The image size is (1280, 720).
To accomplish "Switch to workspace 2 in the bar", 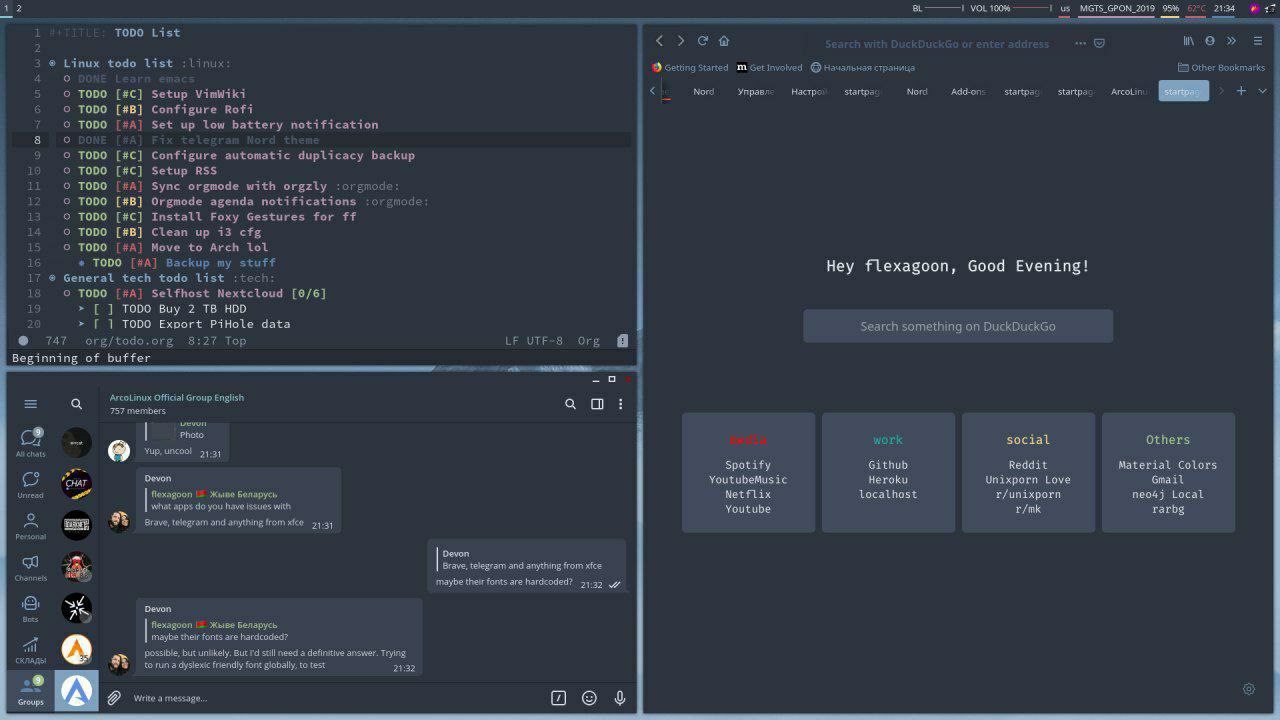I will tap(19, 8).
